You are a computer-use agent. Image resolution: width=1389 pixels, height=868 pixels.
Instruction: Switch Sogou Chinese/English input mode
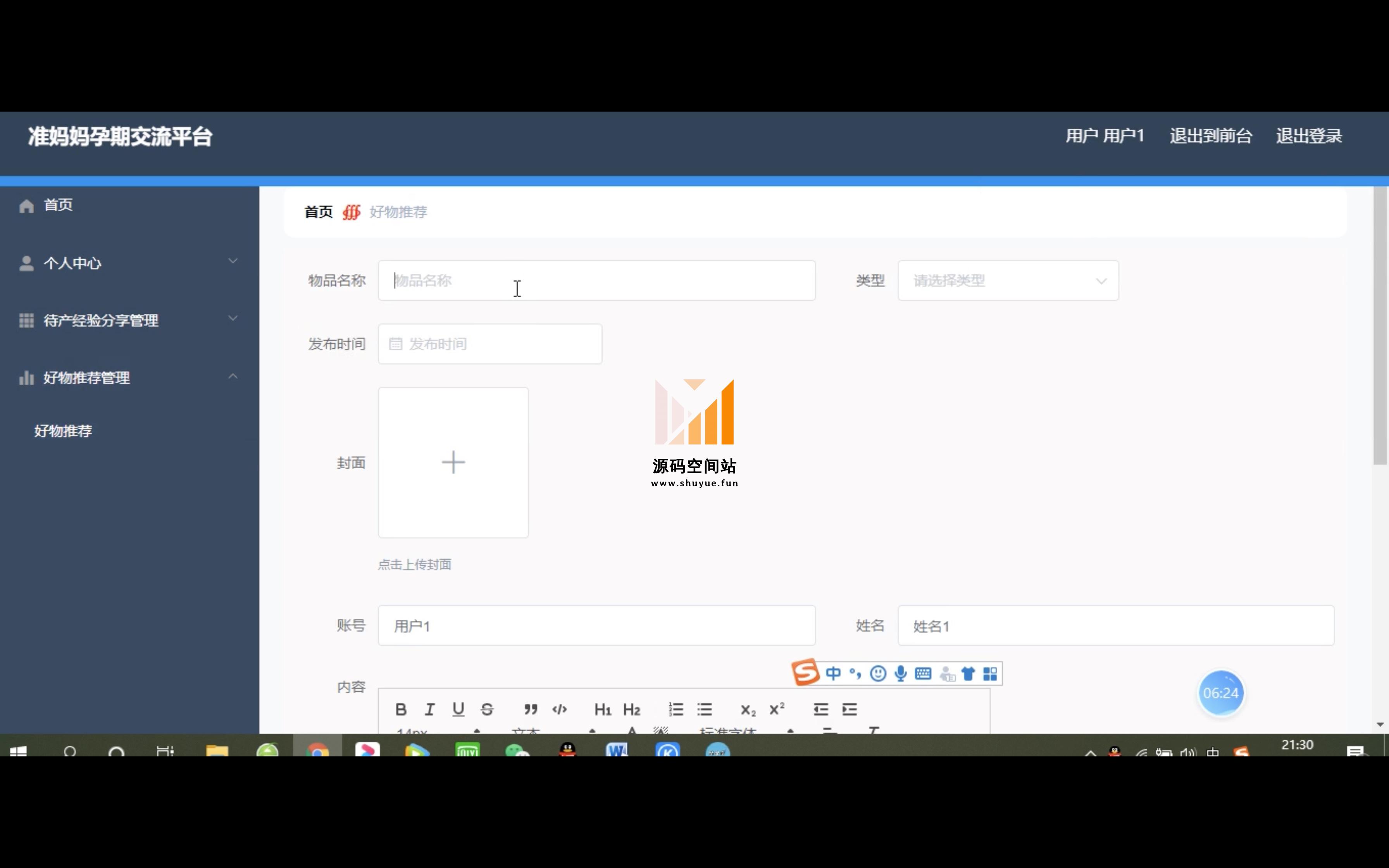(x=833, y=673)
